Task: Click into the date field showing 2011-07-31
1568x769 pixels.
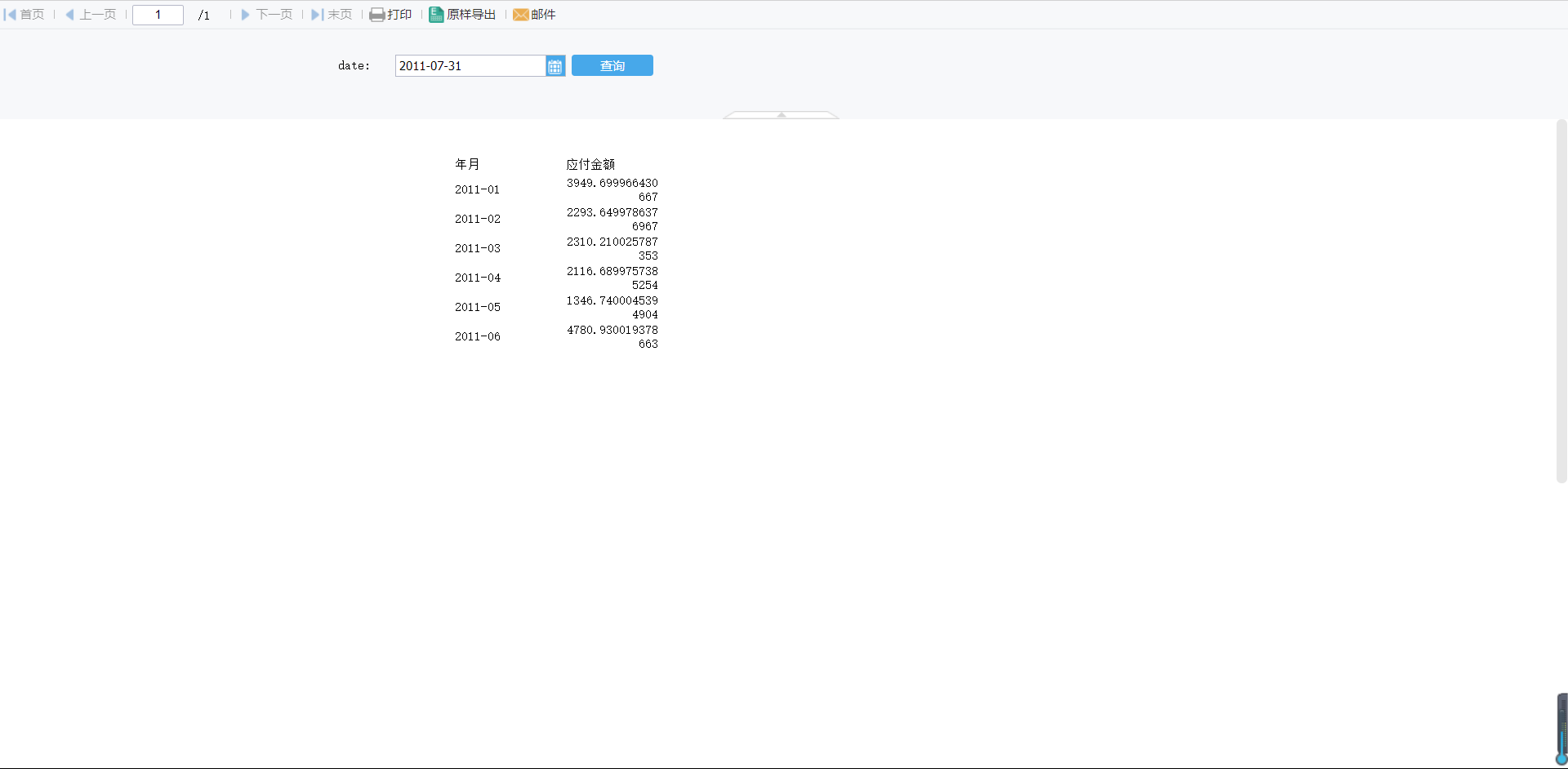Action: (470, 66)
